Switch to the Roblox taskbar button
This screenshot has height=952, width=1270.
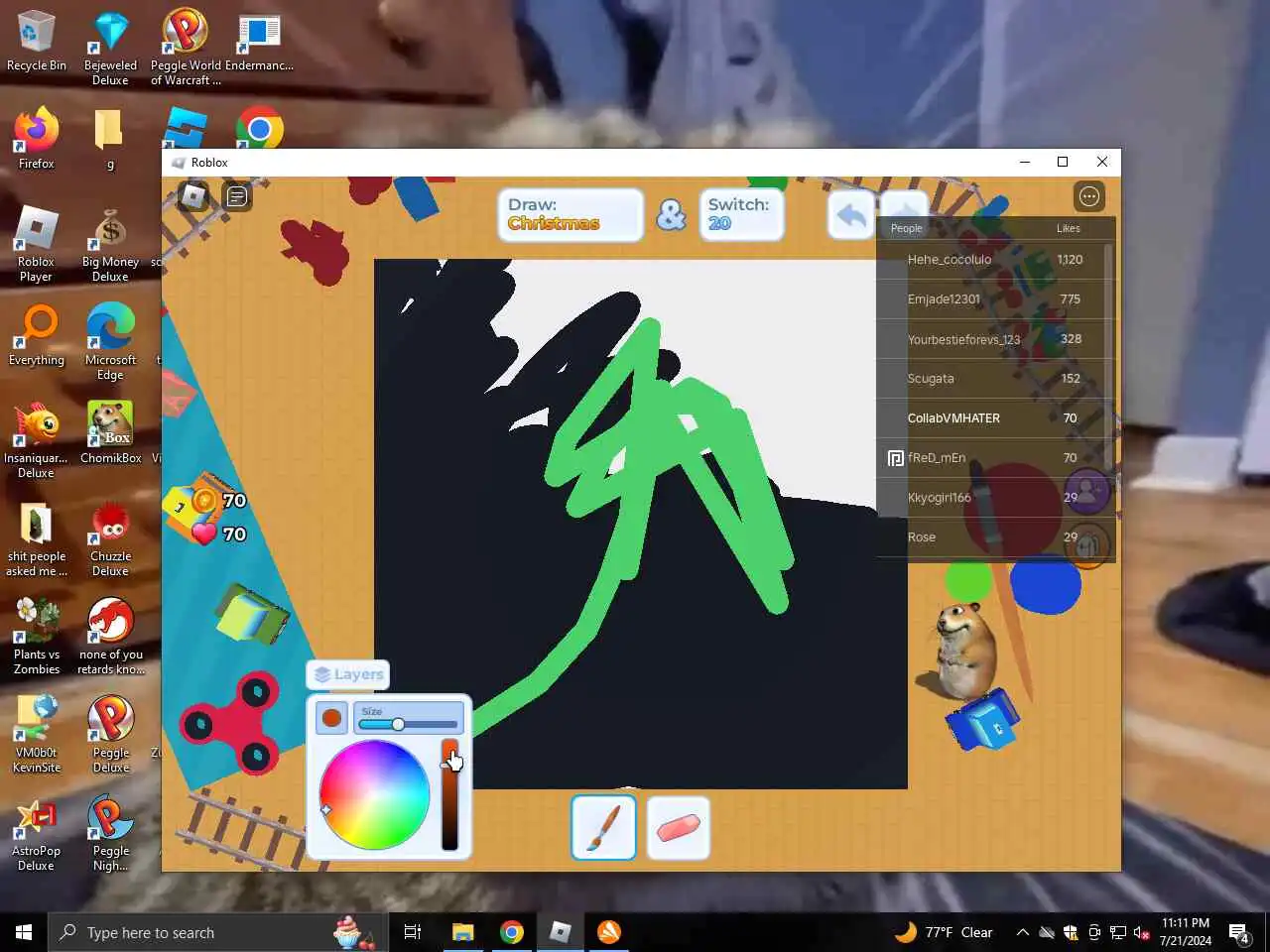pyautogui.click(x=561, y=932)
